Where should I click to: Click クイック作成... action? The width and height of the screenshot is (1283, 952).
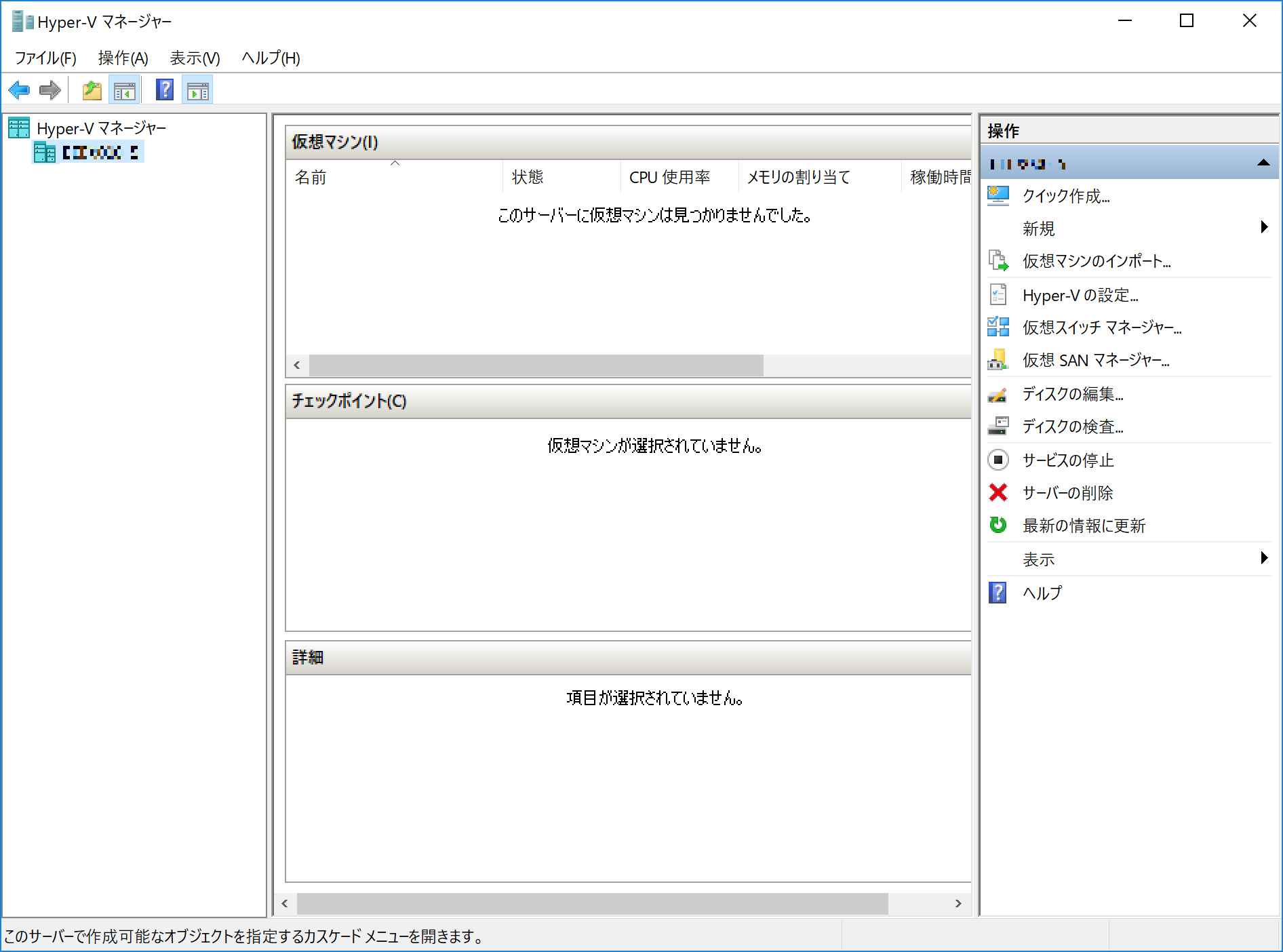(x=1066, y=196)
